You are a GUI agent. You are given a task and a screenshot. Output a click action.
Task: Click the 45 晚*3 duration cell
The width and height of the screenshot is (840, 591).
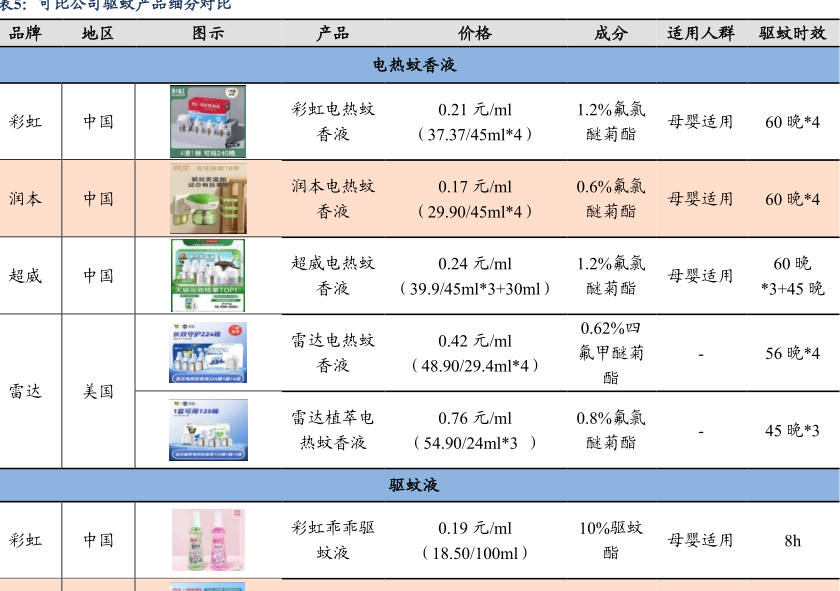pos(792,430)
